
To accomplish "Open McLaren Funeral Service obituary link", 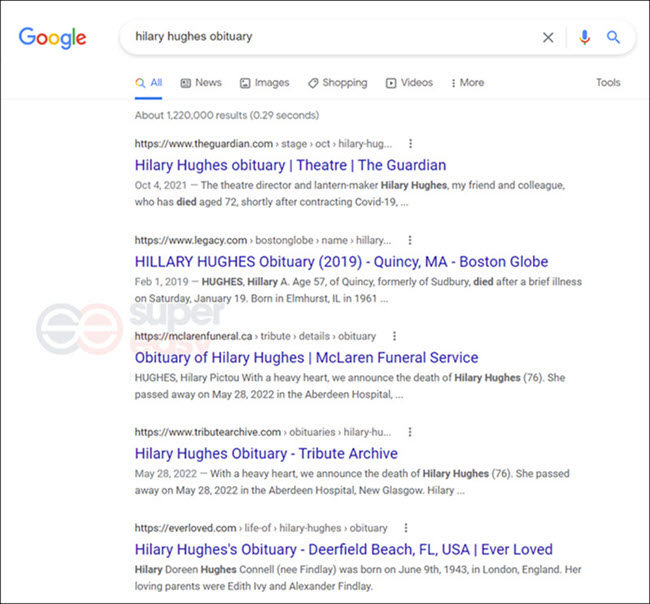I will (306, 357).
